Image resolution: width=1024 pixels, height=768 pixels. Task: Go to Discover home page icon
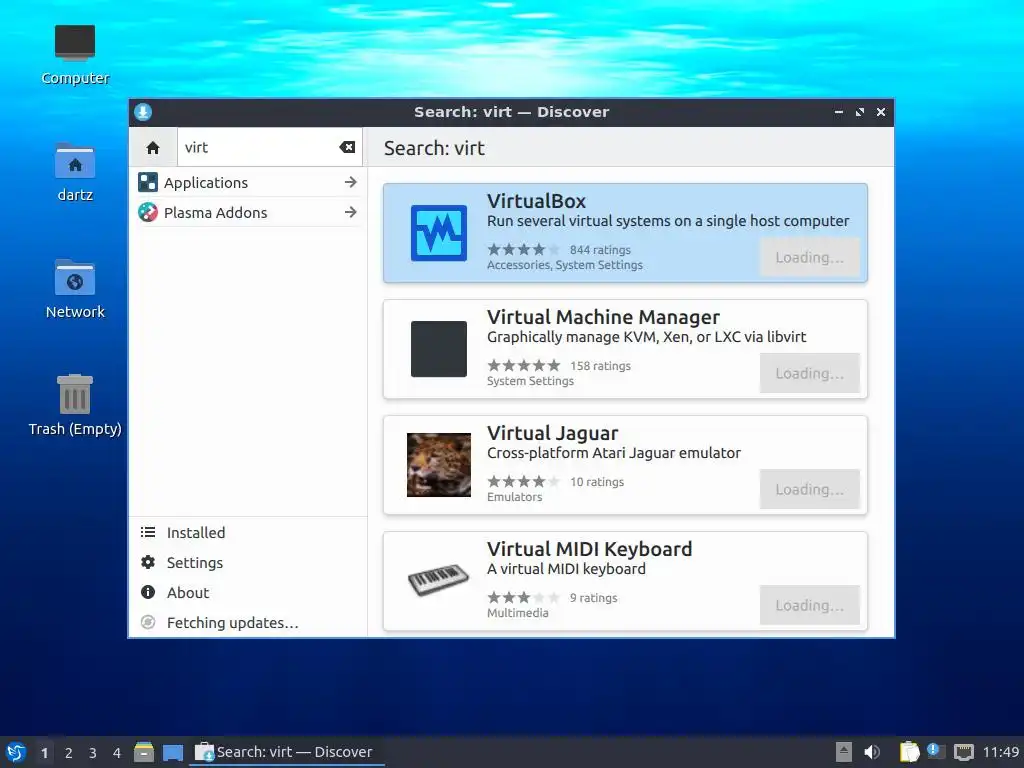pos(153,148)
